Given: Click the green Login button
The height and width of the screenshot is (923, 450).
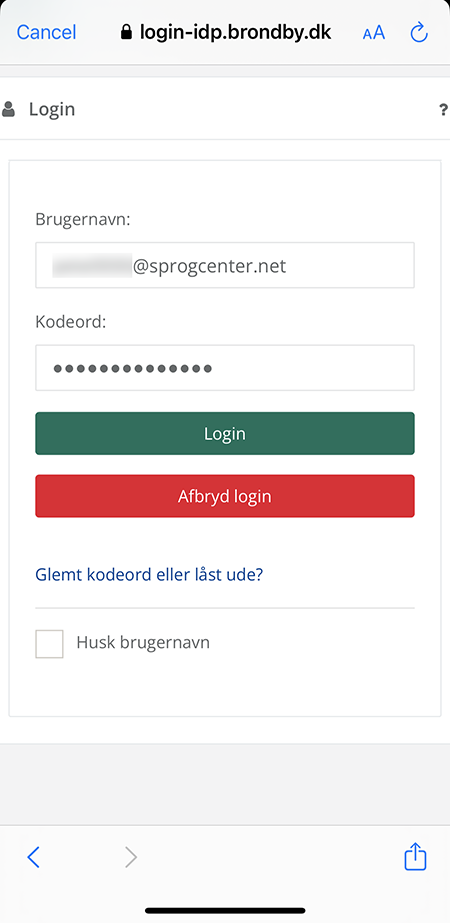Looking at the screenshot, I should click(225, 433).
